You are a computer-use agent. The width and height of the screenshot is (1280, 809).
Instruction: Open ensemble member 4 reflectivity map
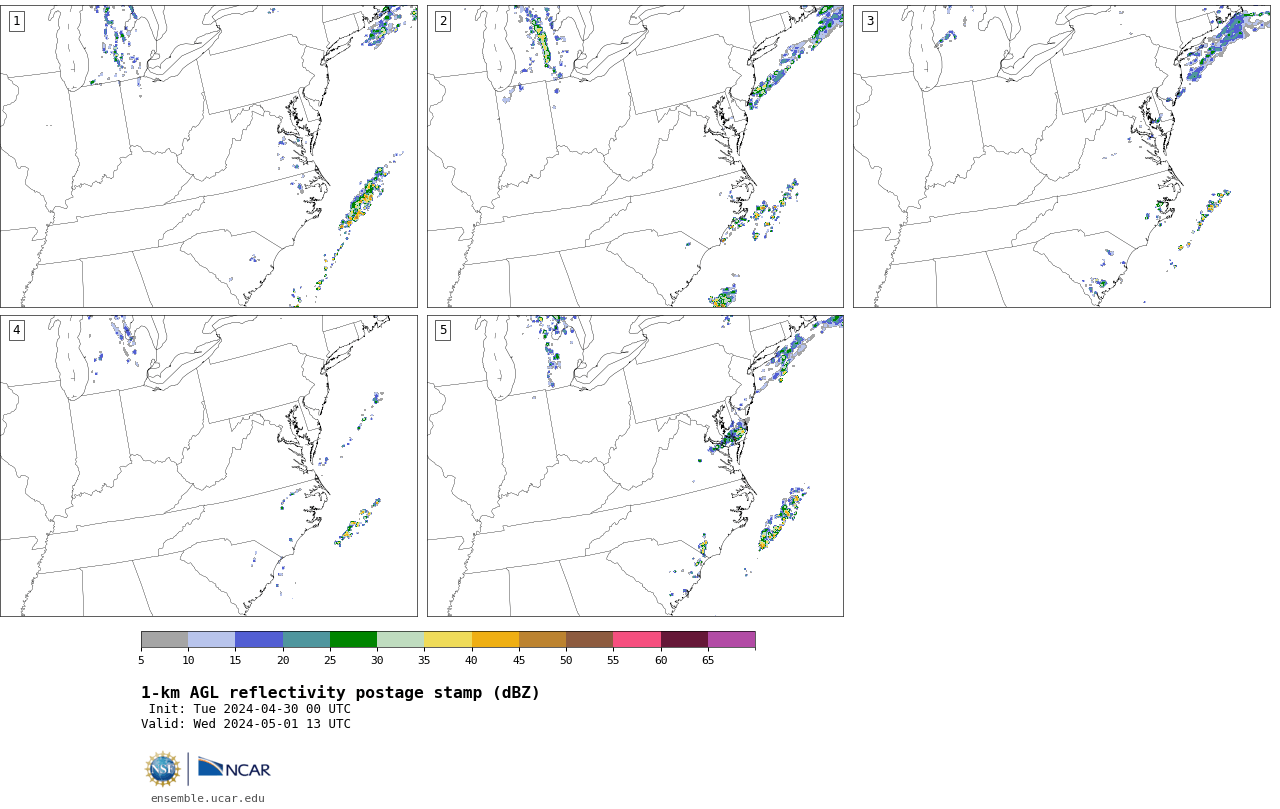pyautogui.click(x=209, y=466)
